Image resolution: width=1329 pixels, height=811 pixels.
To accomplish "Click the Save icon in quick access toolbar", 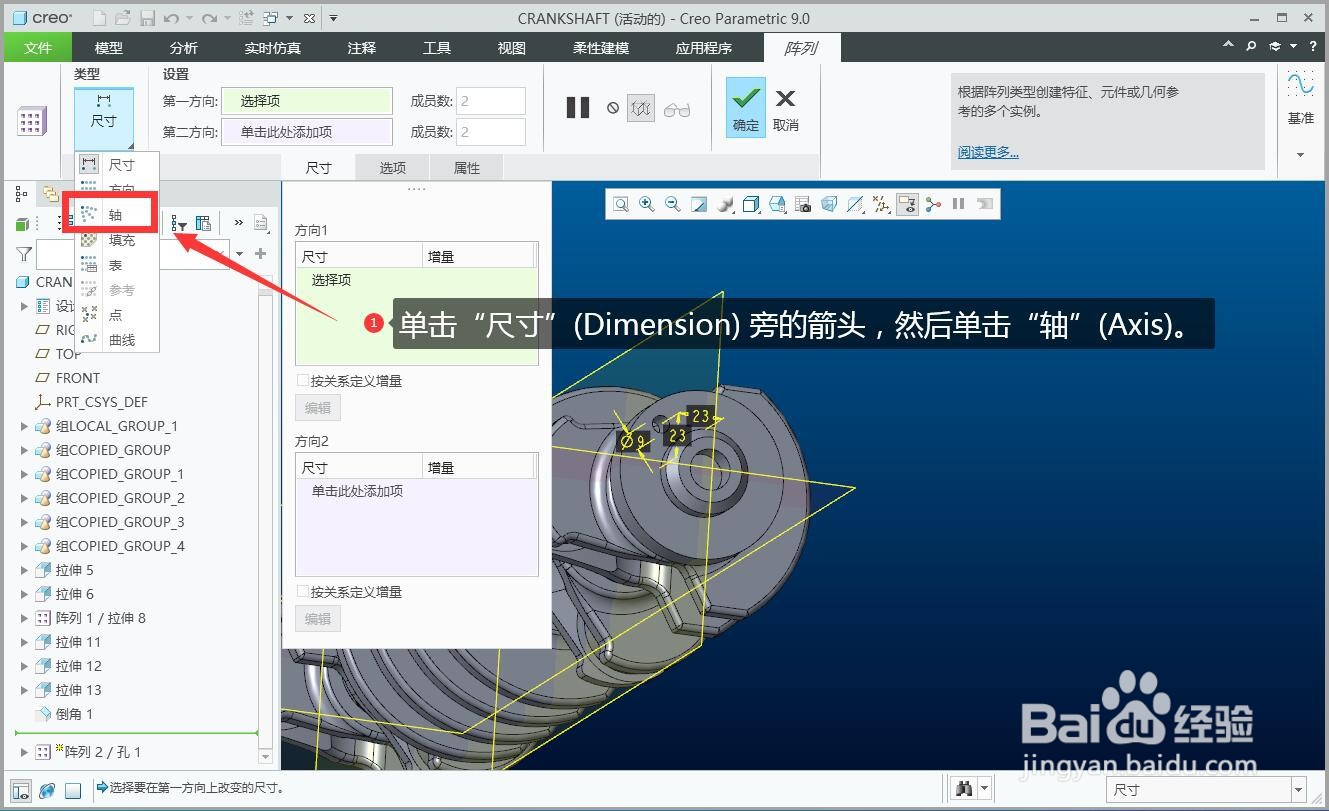I will pos(147,18).
